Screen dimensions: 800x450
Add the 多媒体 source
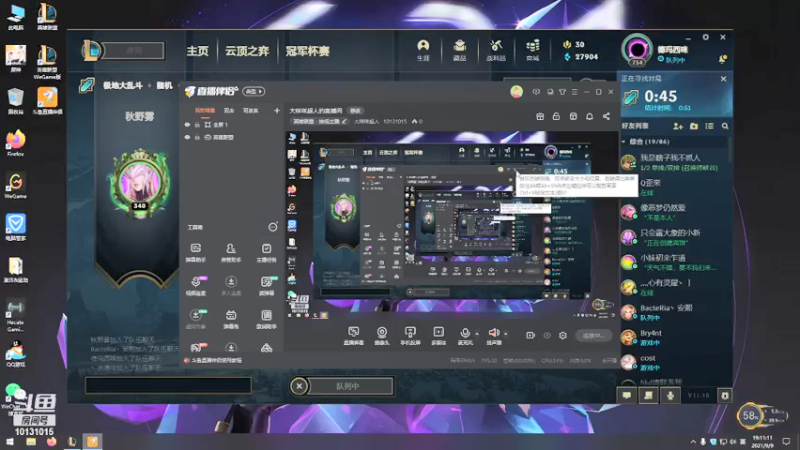click(x=438, y=336)
